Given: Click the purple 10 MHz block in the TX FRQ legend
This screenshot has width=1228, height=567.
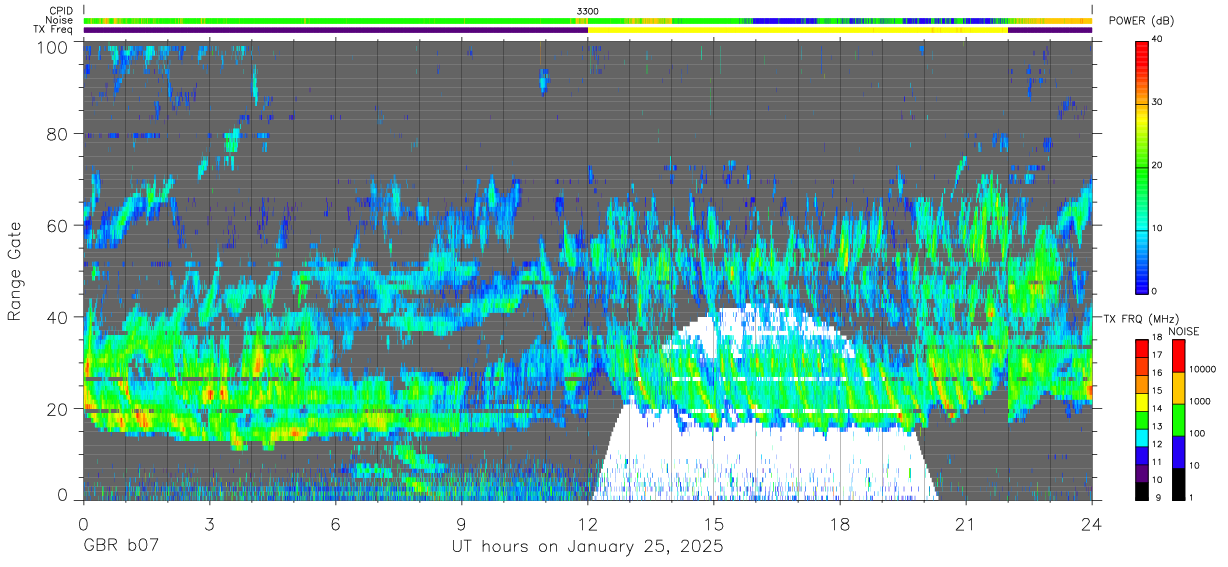Looking at the screenshot, I should coord(1143,474).
